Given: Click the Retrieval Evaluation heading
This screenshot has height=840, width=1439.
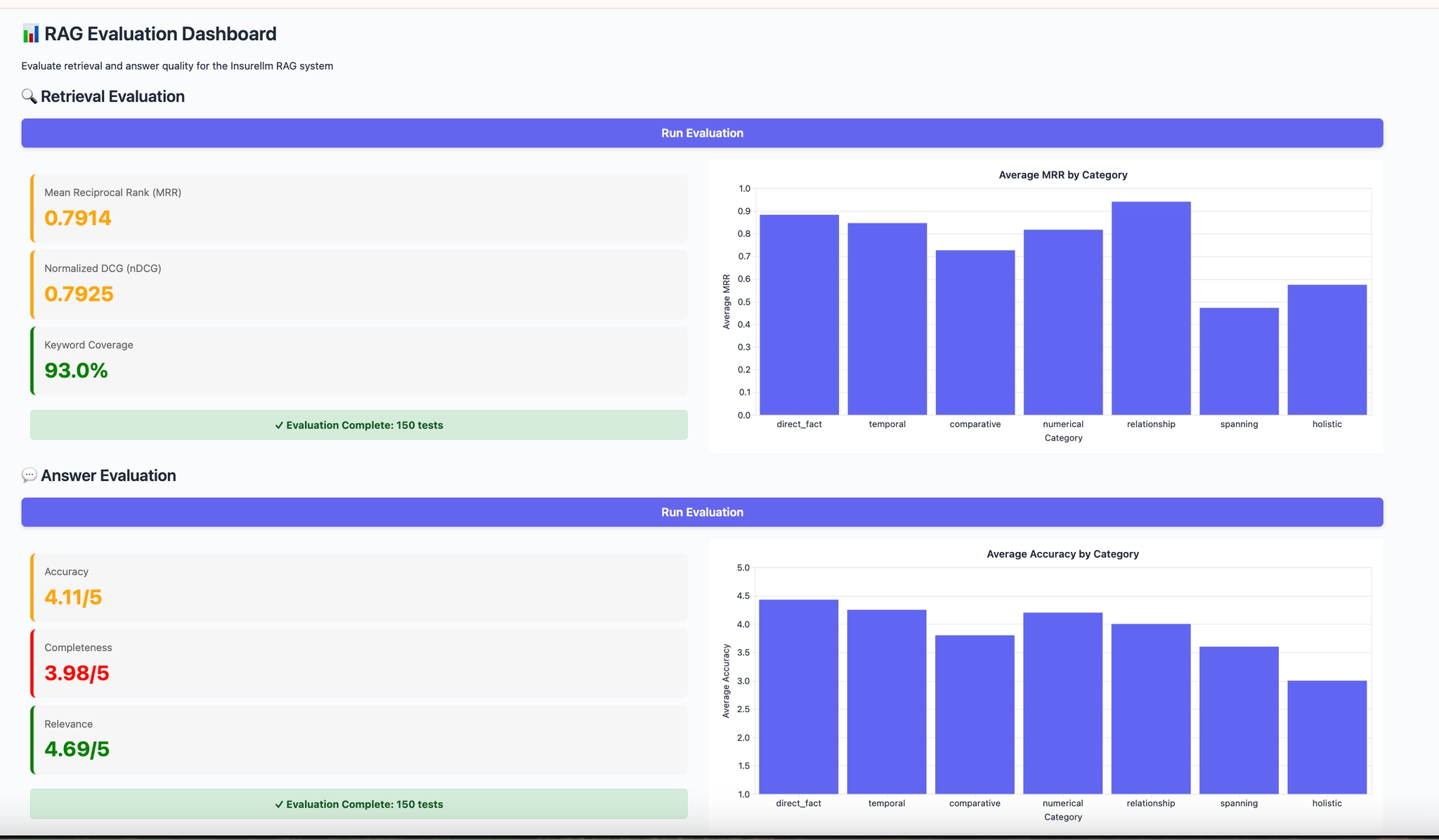Looking at the screenshot, I should [112, 96].
